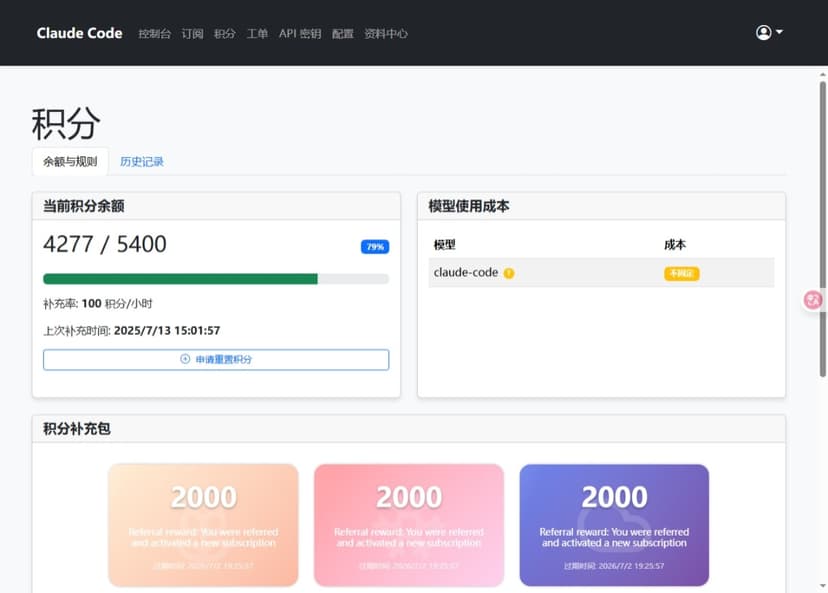Click the orange cost badge beside claude-code
Image resolution: width=828 pixels, height=593 pixels.
pyautogui.click(x=680, y=272)
